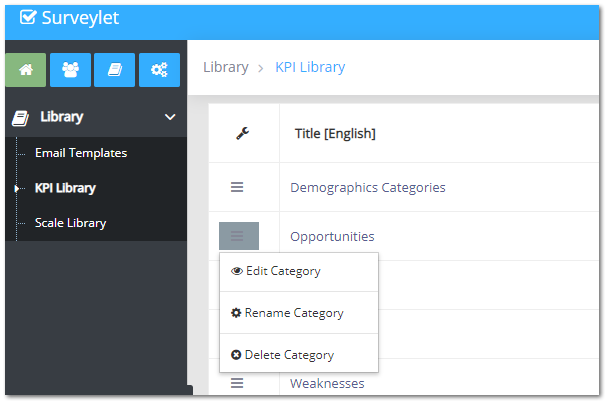Viewport: 608px width, 404px height.
Task: Click the KPI Library breadcrumb link
Action: (310, 67)
